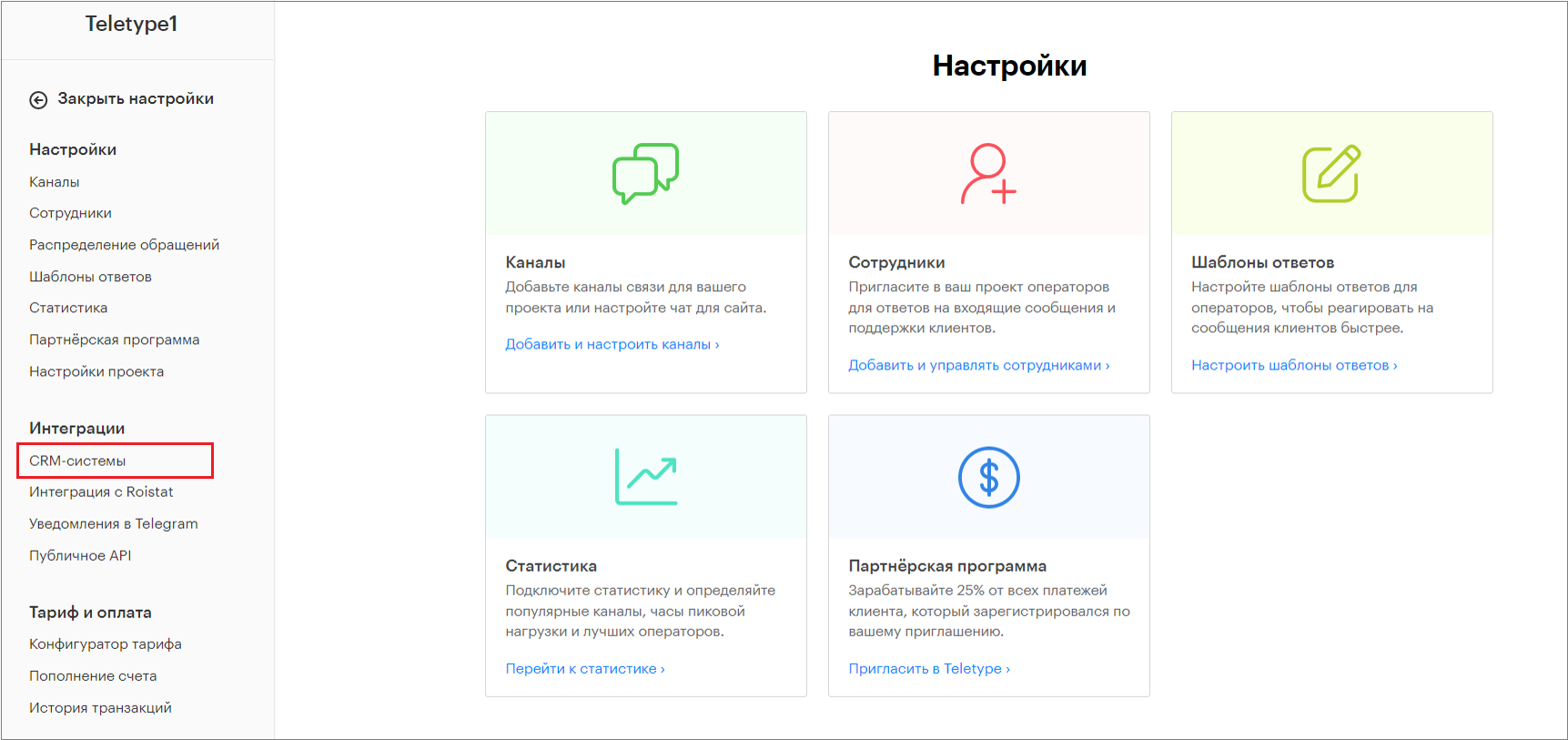Select Каналы in the sidebar menu
This screenshot has height=740, width=1568.
tap(55, 182)
